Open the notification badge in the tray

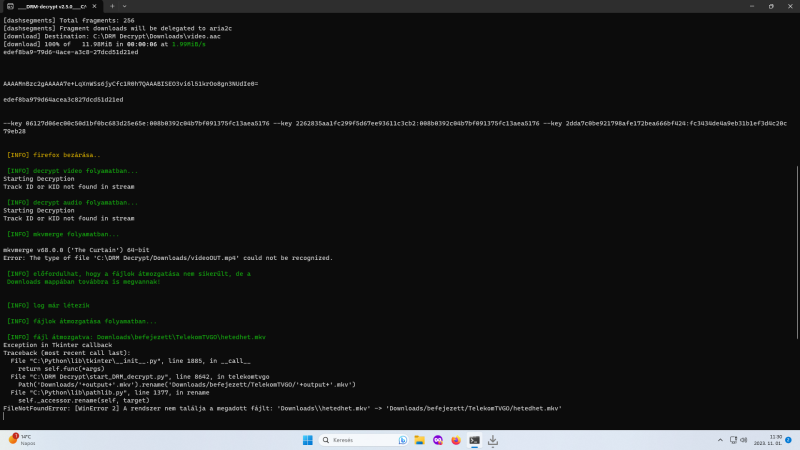click(788, 440)
